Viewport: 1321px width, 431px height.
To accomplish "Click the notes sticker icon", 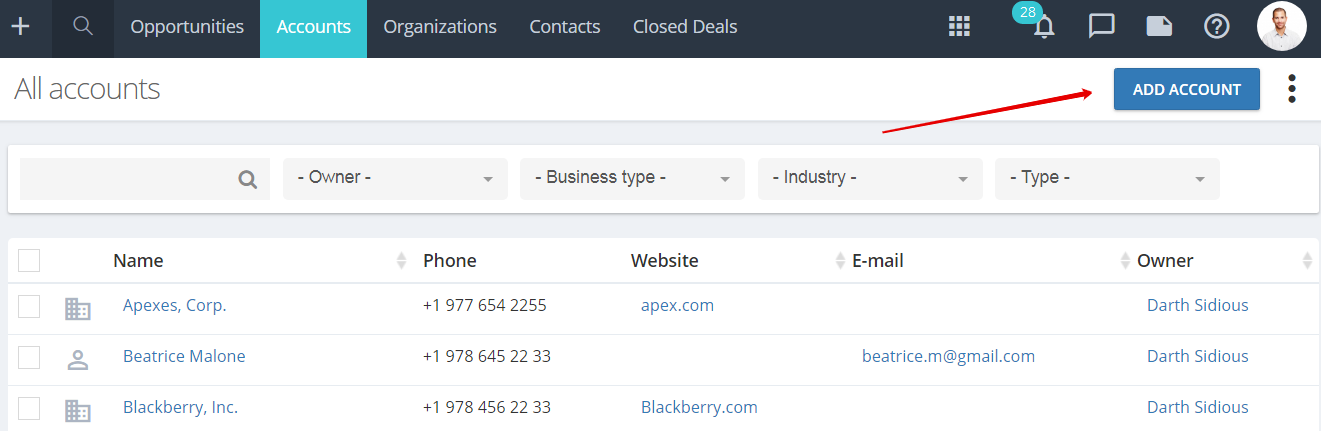I will 1159,27.
